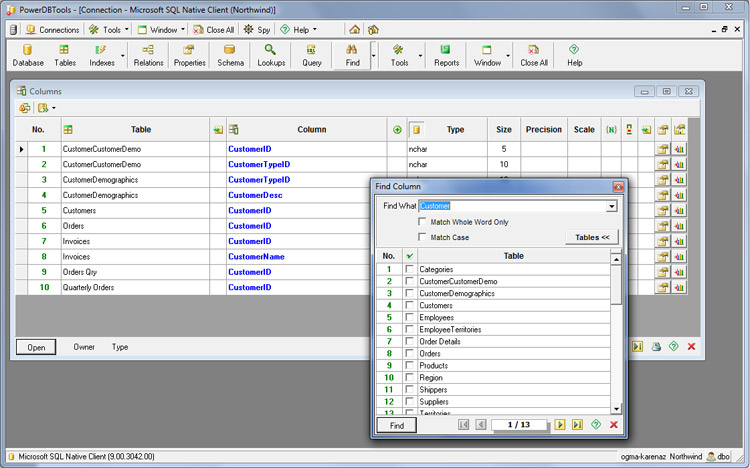Check the Categories table checkbox
Image resolution: width=750 pixels, height=468 pixels.
click(409, 270)
